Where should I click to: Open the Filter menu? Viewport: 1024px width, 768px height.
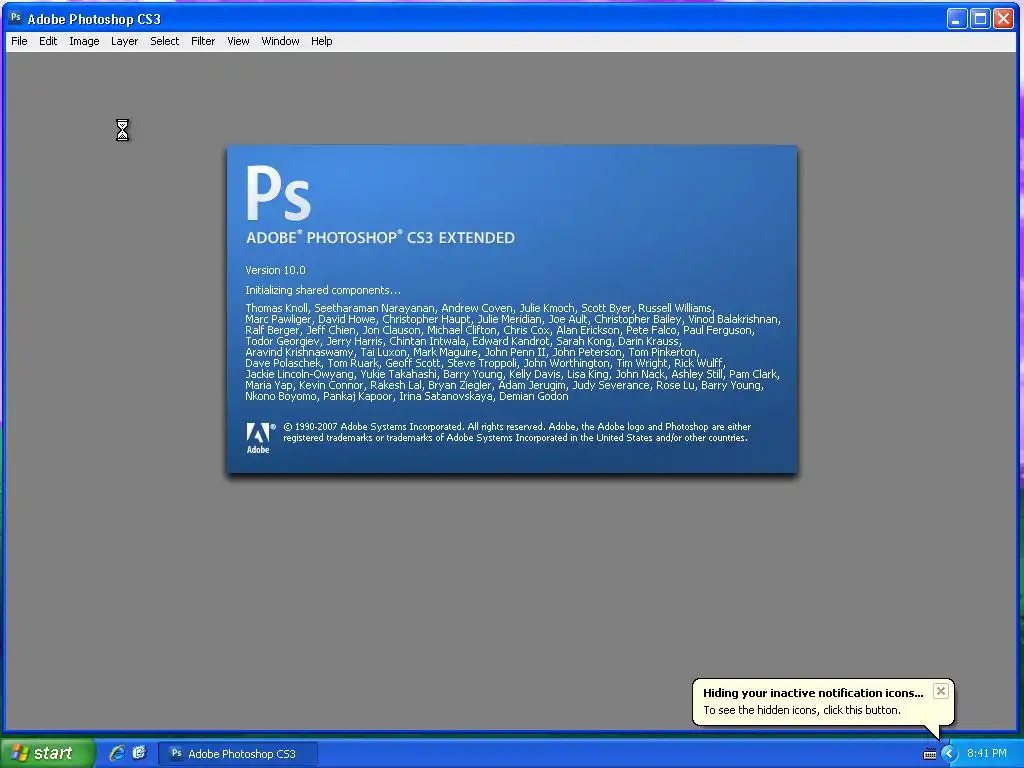click(202, 41)
